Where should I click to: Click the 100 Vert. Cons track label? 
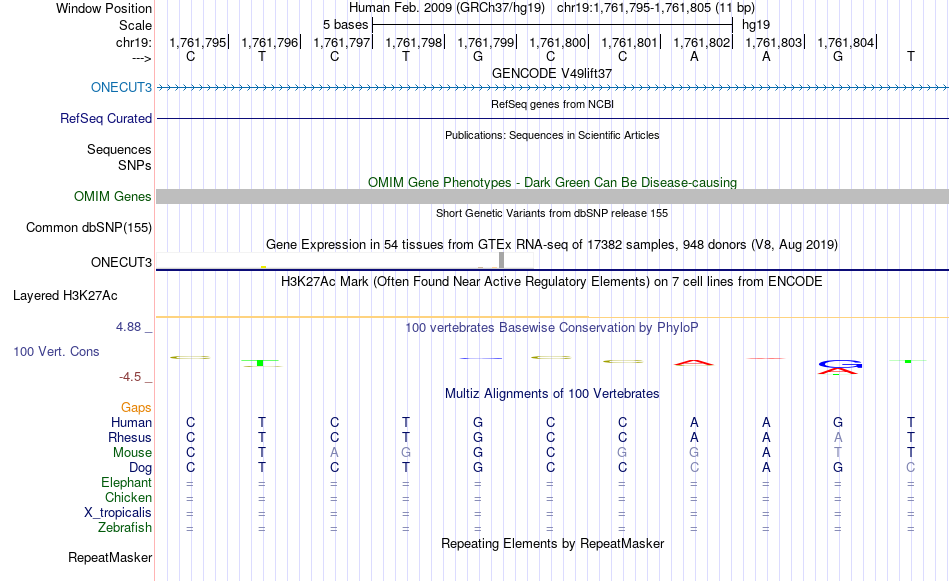click(56, 351)
